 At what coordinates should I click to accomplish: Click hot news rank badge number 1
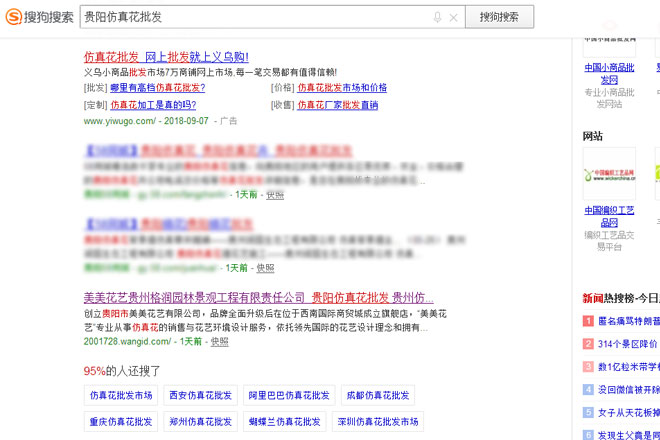588,321
